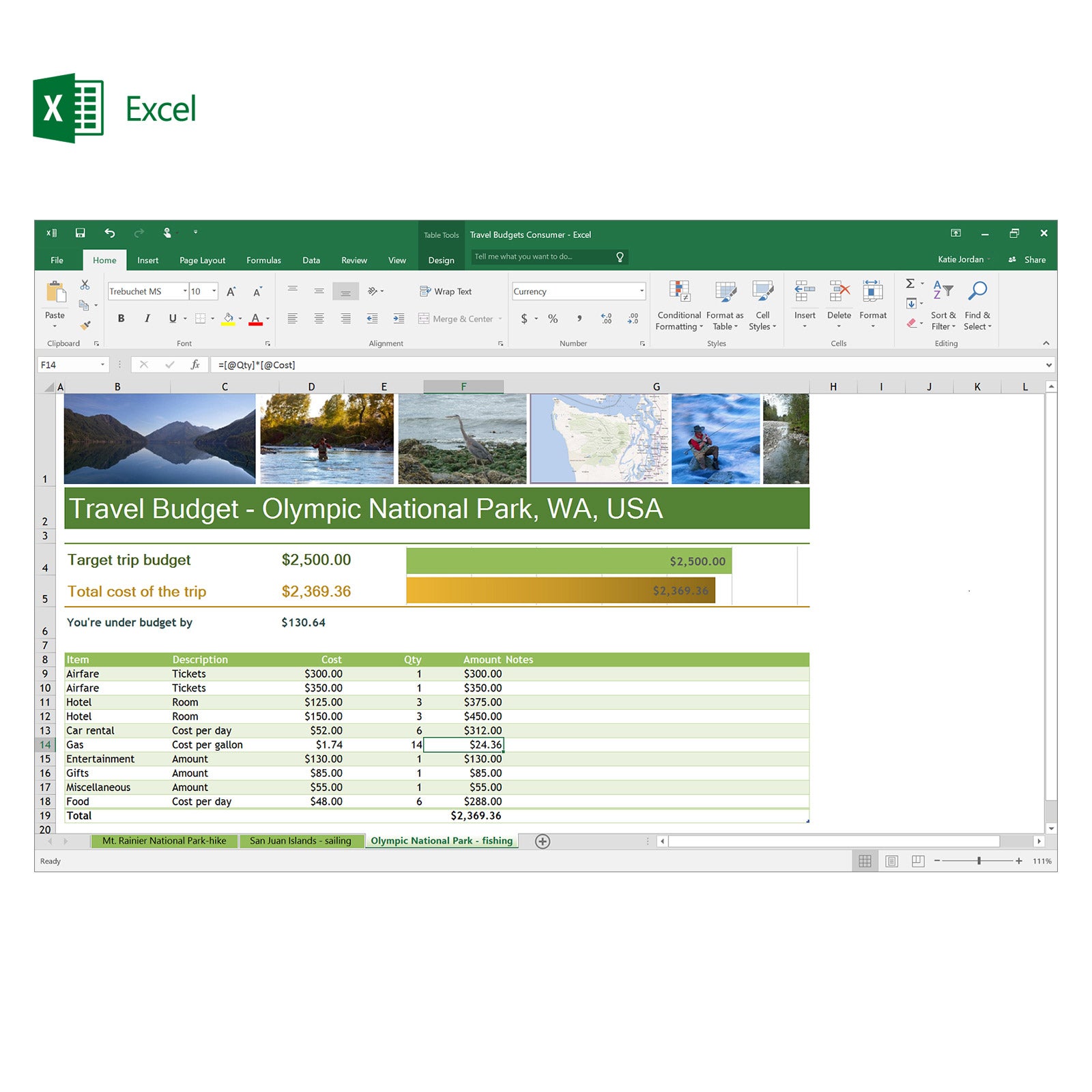
Task: Click the Insert Function fx icon
Action: click(195, 364)
